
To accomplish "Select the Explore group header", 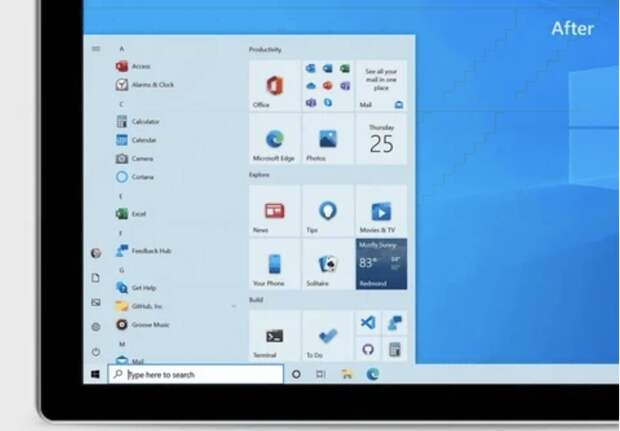I will tap(259, 175).
